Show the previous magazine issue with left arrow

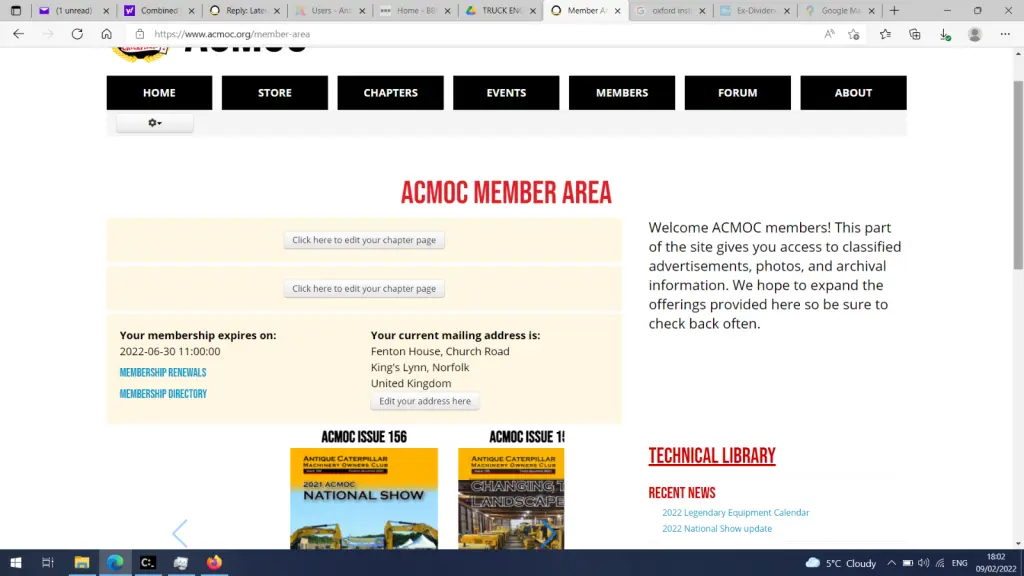click(180, 533)
